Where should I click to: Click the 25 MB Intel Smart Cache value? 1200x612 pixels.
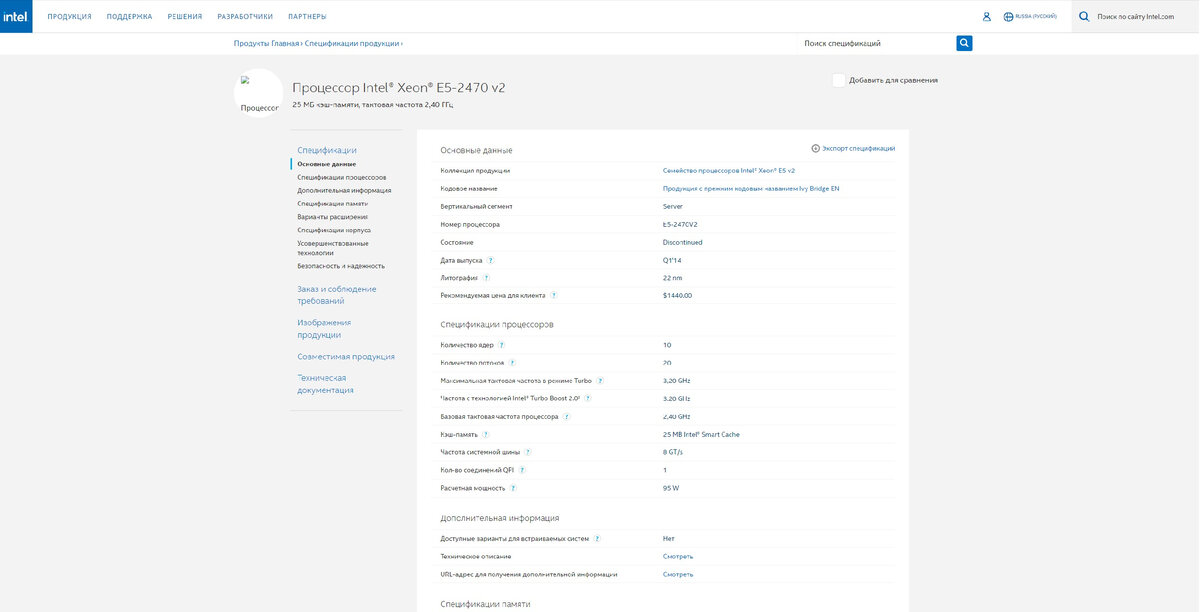point(701,434)
